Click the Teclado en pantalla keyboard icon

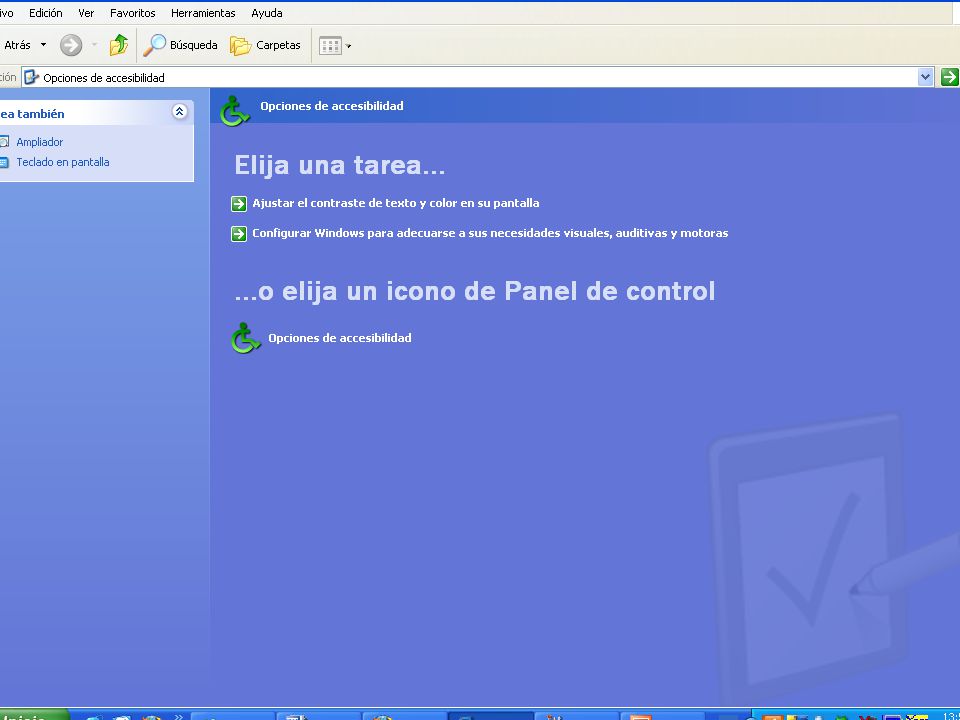(x=4, y=162)
